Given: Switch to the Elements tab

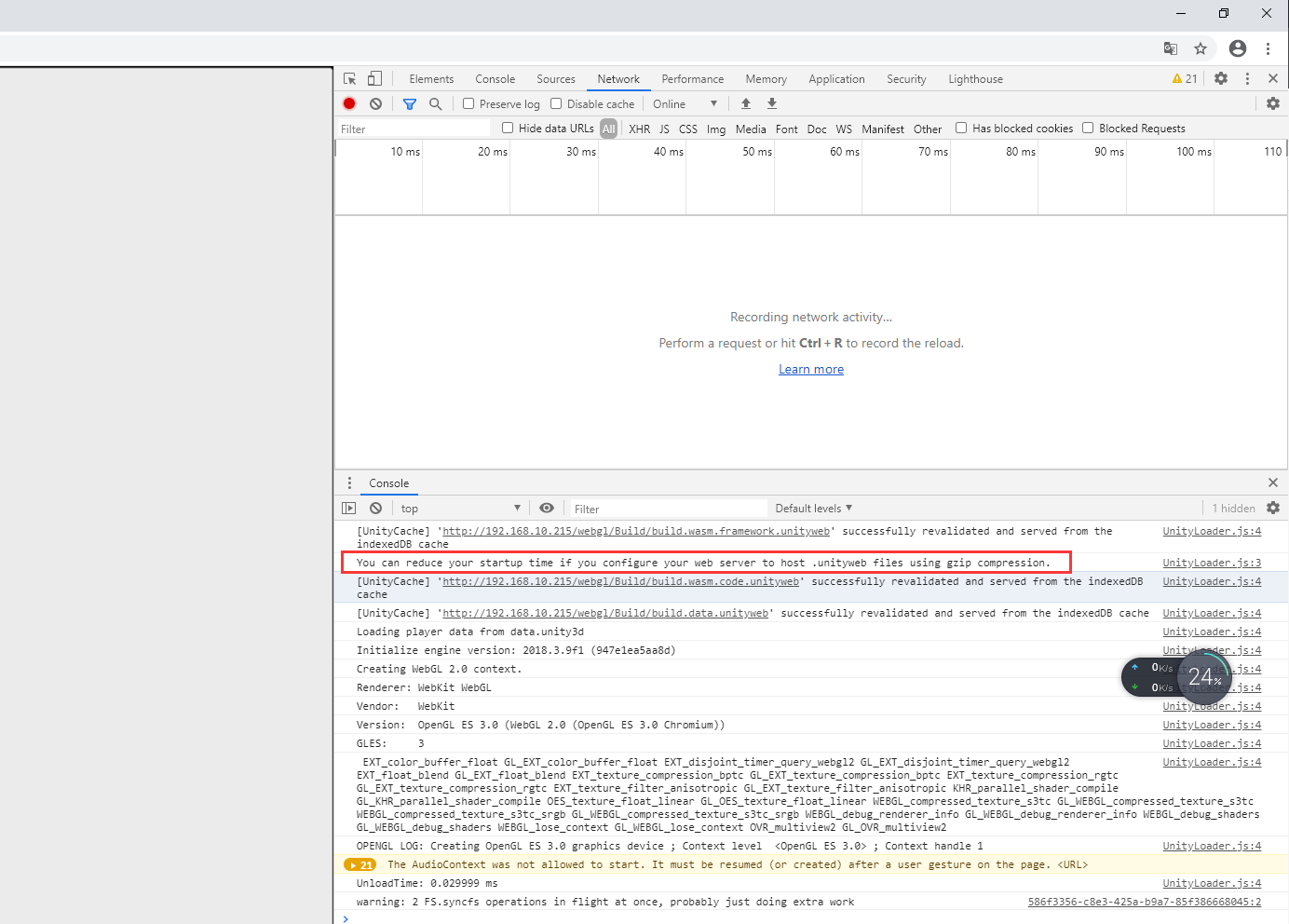Looking at the screenshot, I should [431, 79].
